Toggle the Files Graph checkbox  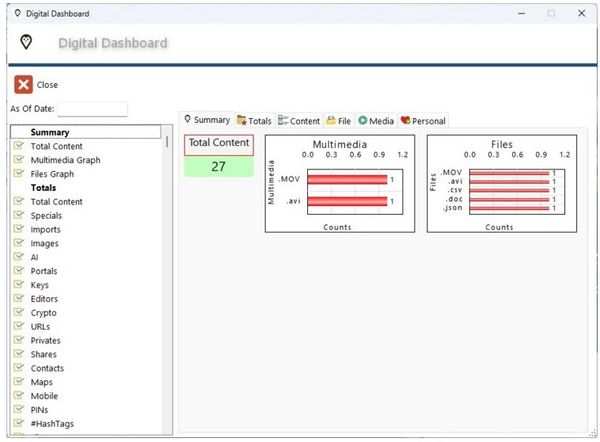[18, 174]
